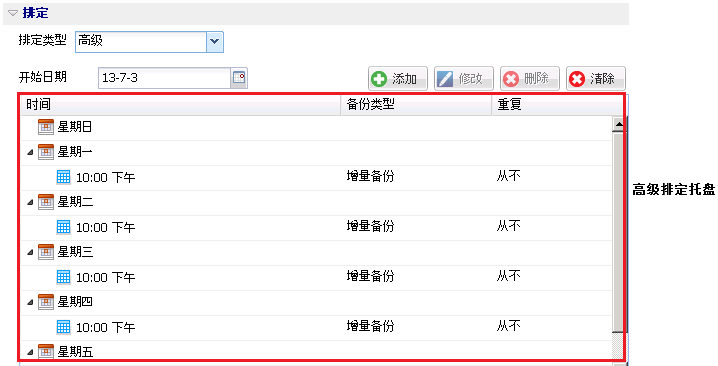Viewport: 718px width, 366px height.
Task: Select 10:00 下午 under 星期二
Action: (x=105, y=228)
